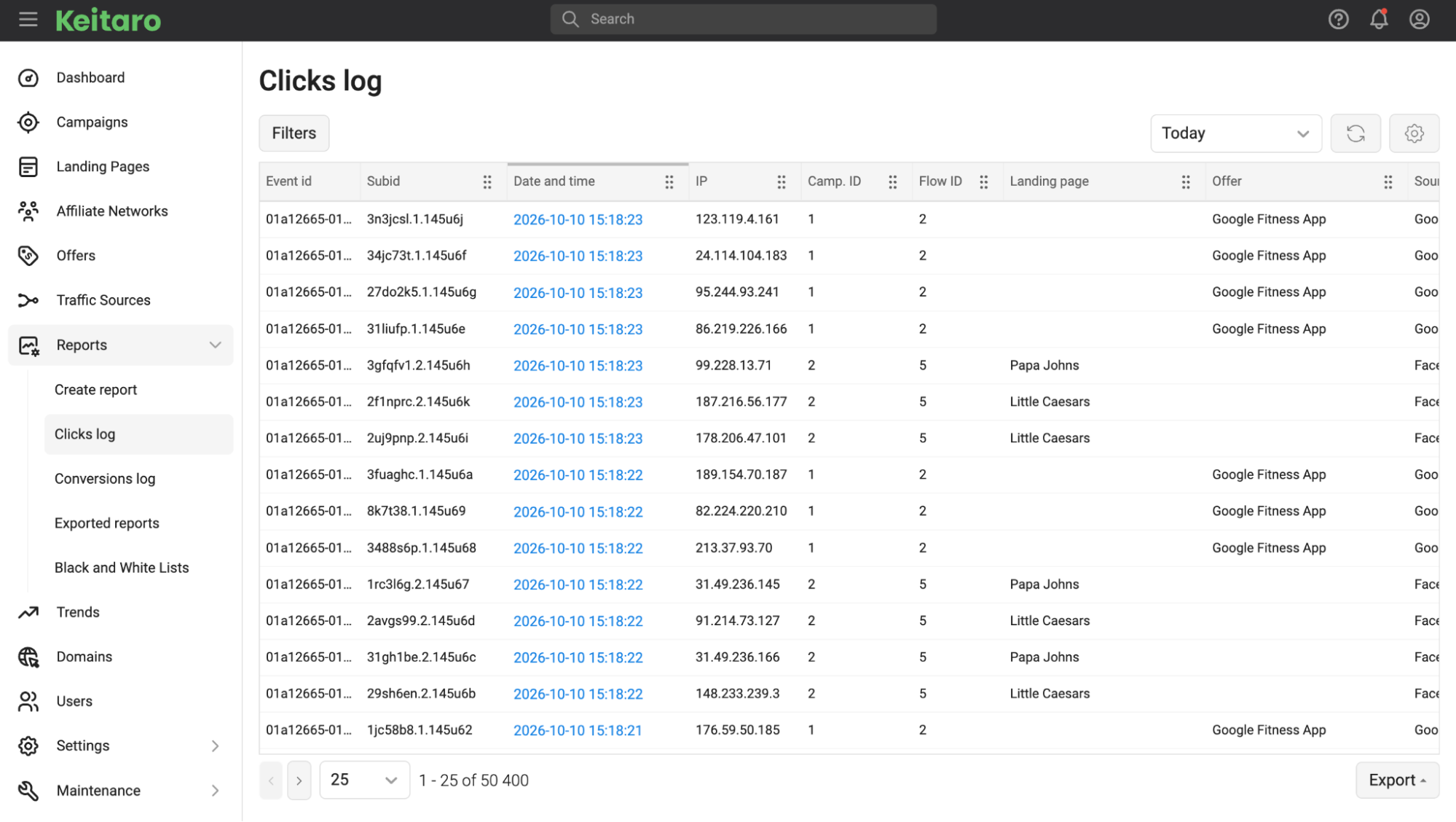The image size is (1456, 822).
Task: Click the Event id column header
Action: [288, 181]
